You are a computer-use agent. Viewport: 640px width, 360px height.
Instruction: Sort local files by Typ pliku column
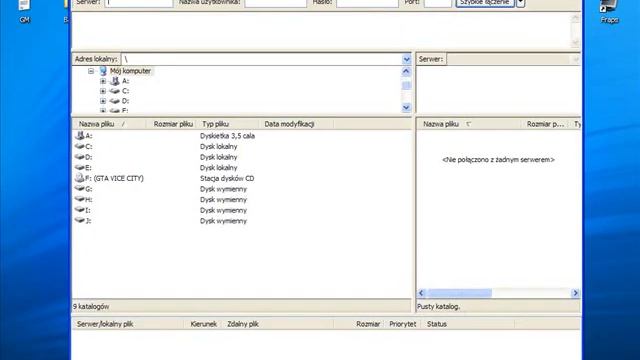(228, 124)
